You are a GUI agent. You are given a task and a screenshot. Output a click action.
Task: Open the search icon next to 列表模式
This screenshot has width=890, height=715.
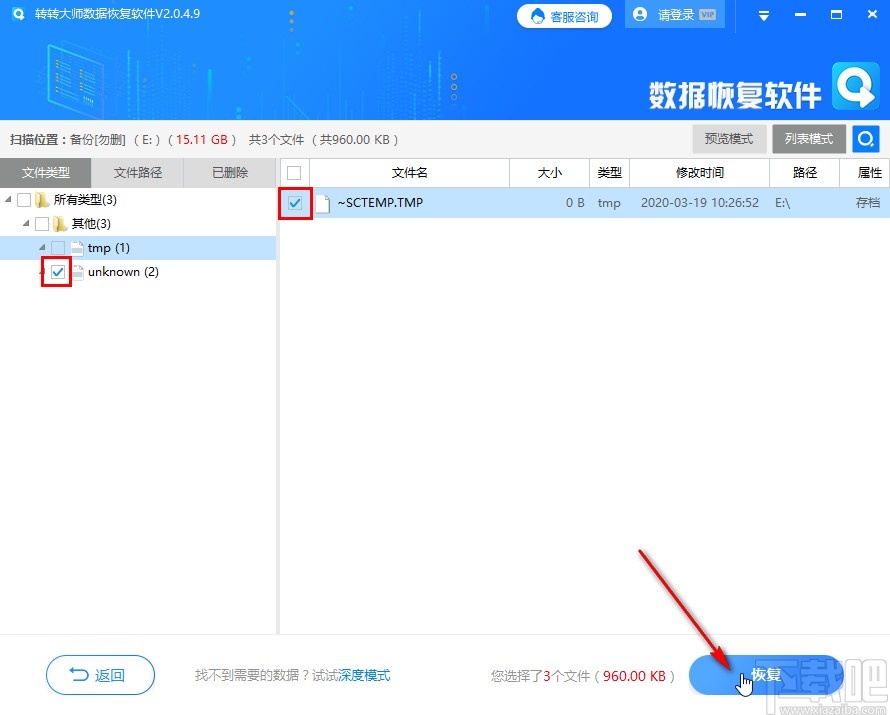865,139
